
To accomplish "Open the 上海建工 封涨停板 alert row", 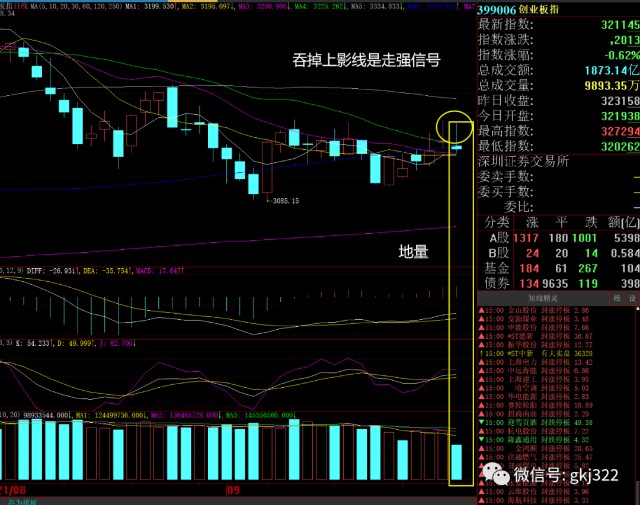I will [534, 379].
